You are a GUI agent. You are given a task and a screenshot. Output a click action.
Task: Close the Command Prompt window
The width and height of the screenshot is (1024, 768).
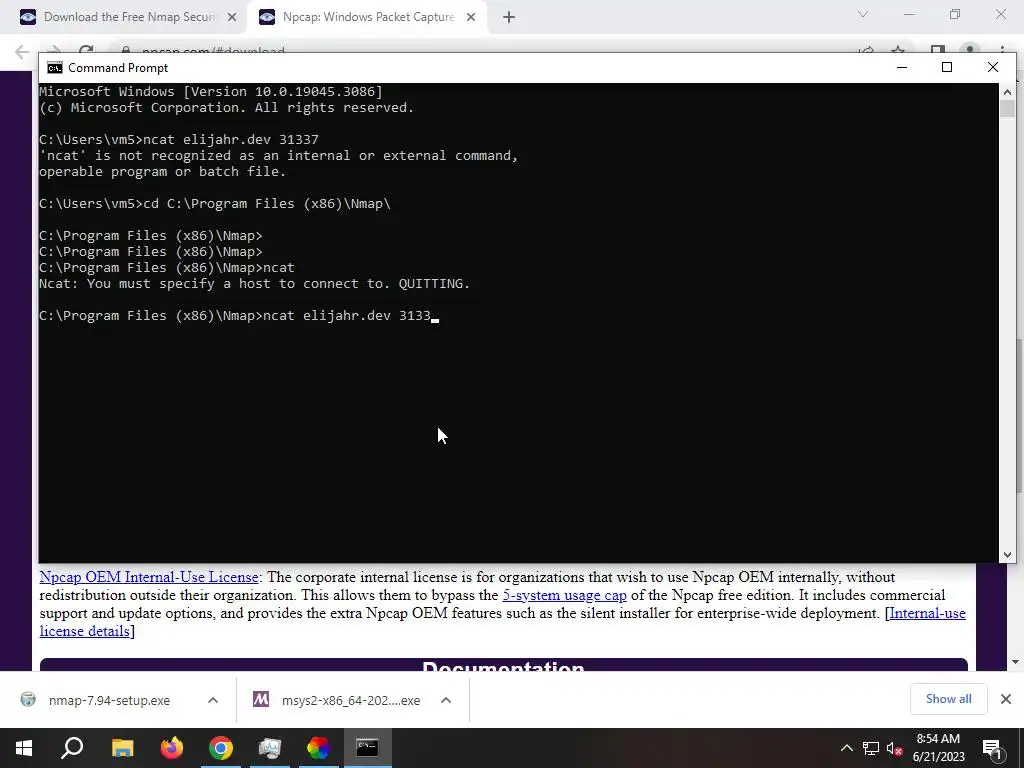tap(993, 67)
